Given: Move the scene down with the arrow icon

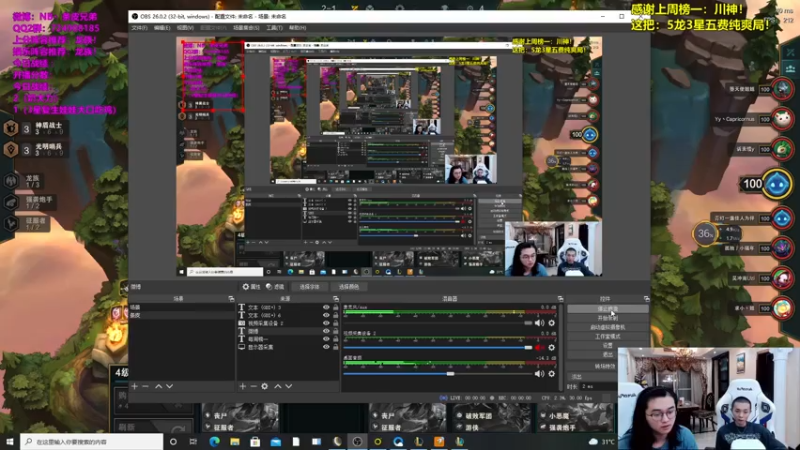Looking at the screenshot, I should coord(169,386).
